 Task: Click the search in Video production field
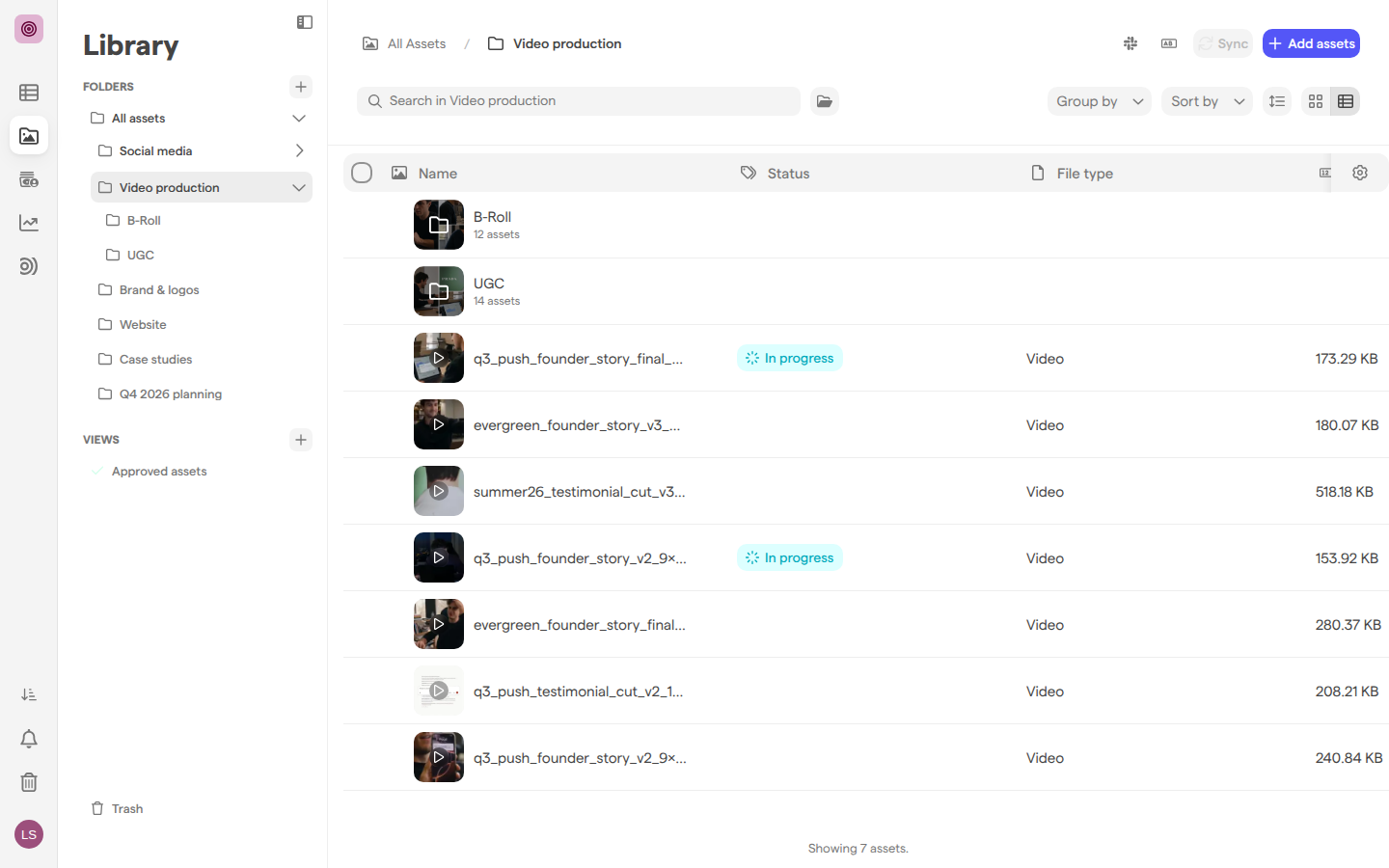tap(579, 101)
